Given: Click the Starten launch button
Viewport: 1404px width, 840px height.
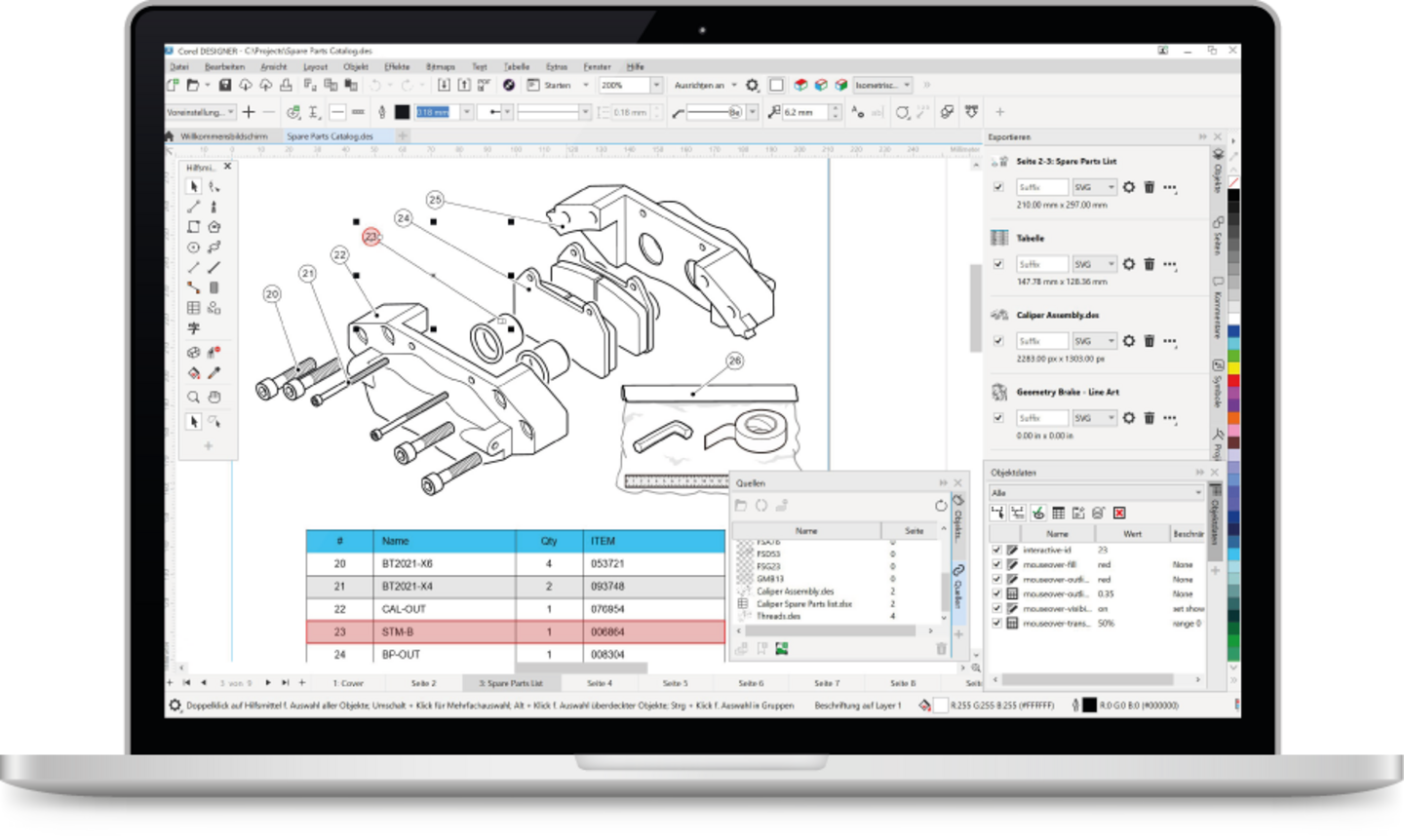Looking at the screenshot, I should [x=557, y=86].
